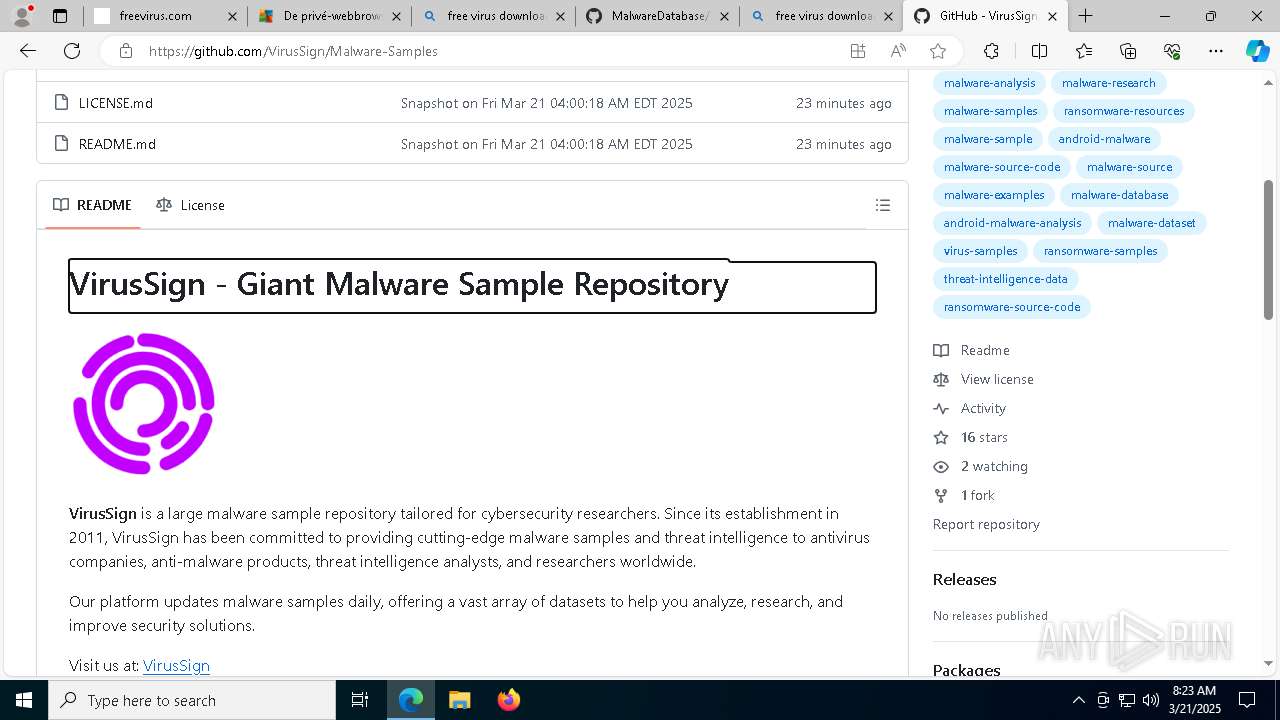
Task: Open the LICENSE.md file
Action: tap(116, 103)
